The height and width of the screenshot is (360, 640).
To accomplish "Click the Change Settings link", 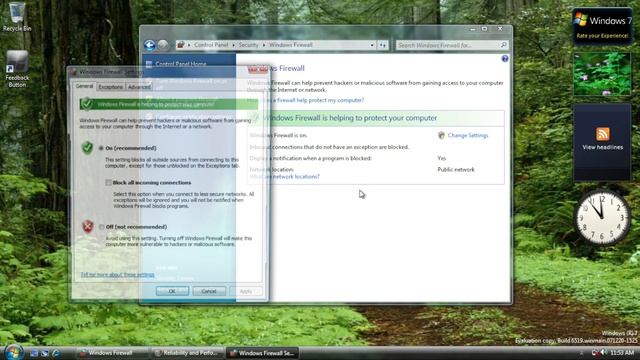I will click(468, 135).
